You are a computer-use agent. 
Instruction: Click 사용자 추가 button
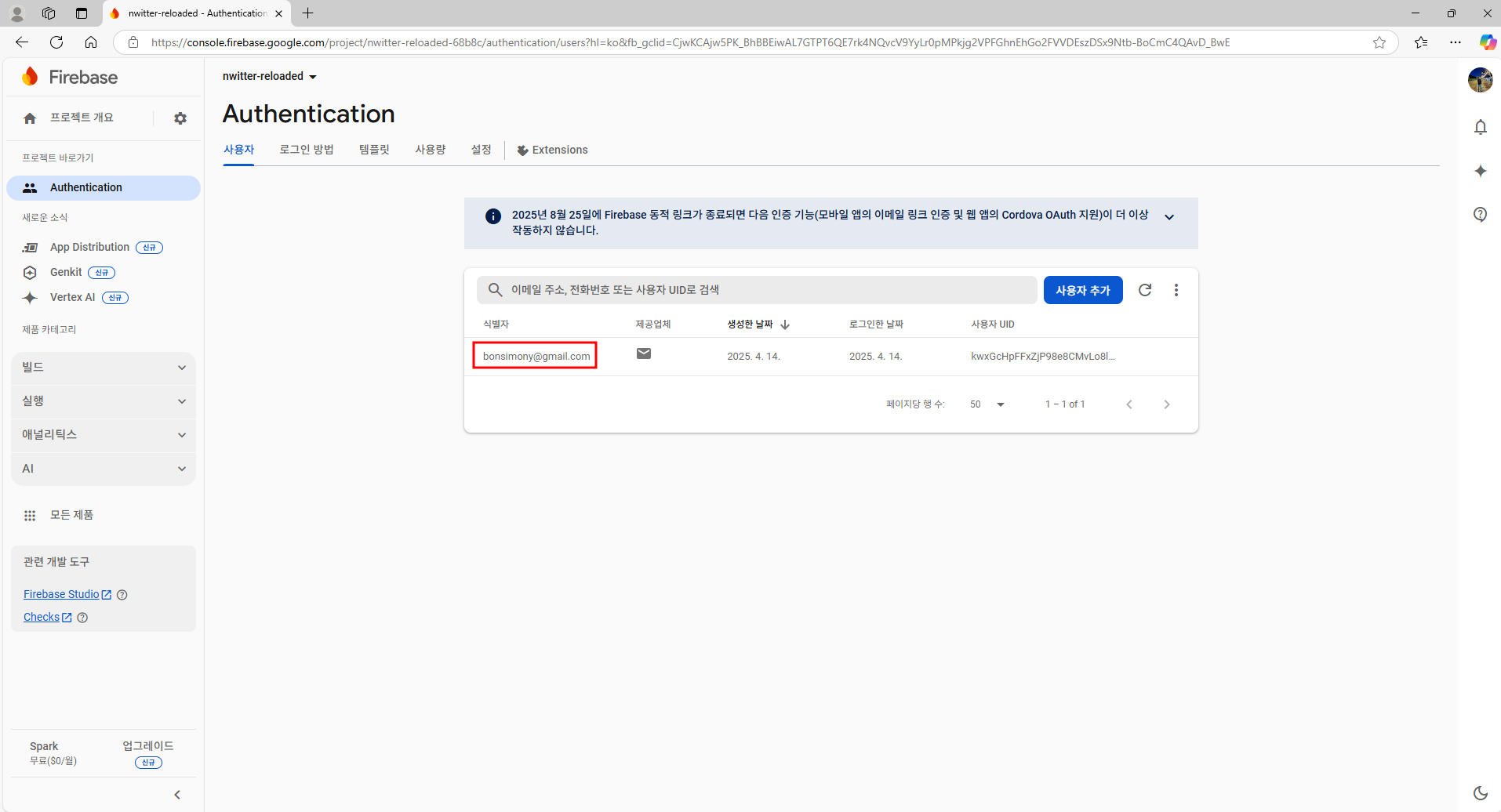pyautogui.click(x=1083, y=290)
